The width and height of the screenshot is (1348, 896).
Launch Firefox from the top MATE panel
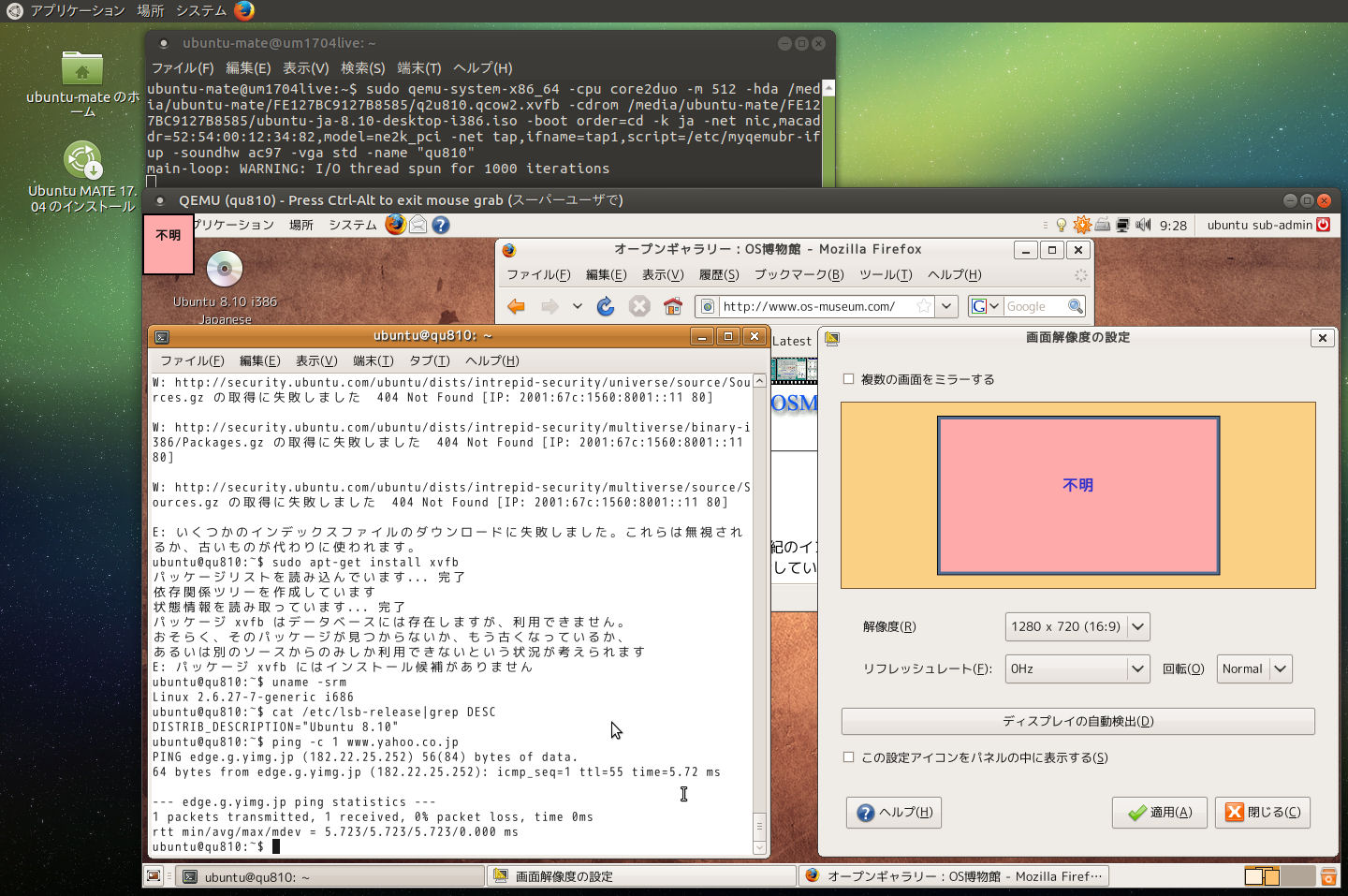point(244,10)
